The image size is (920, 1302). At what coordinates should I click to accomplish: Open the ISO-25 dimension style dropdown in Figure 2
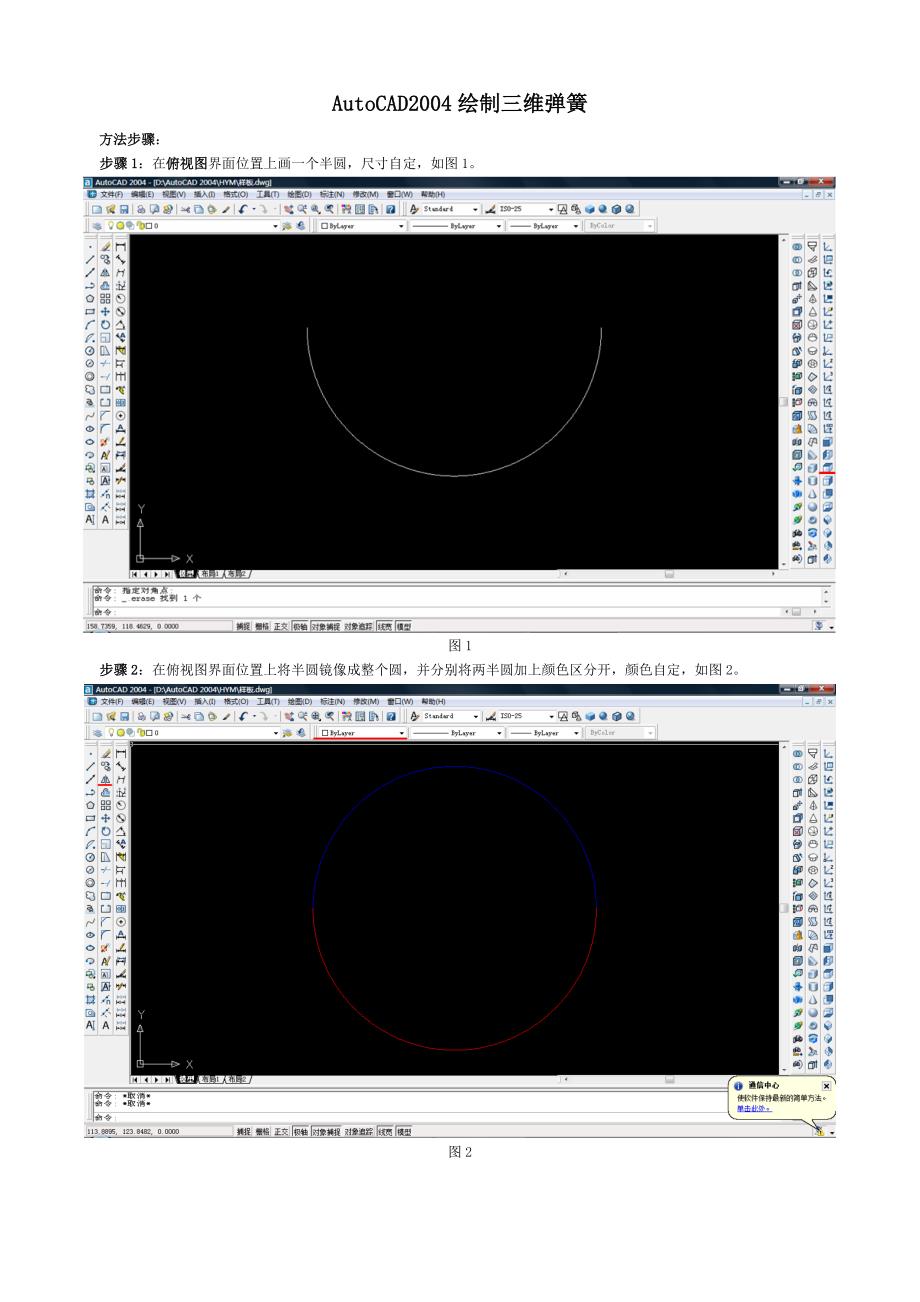click(x=550, y=717)
